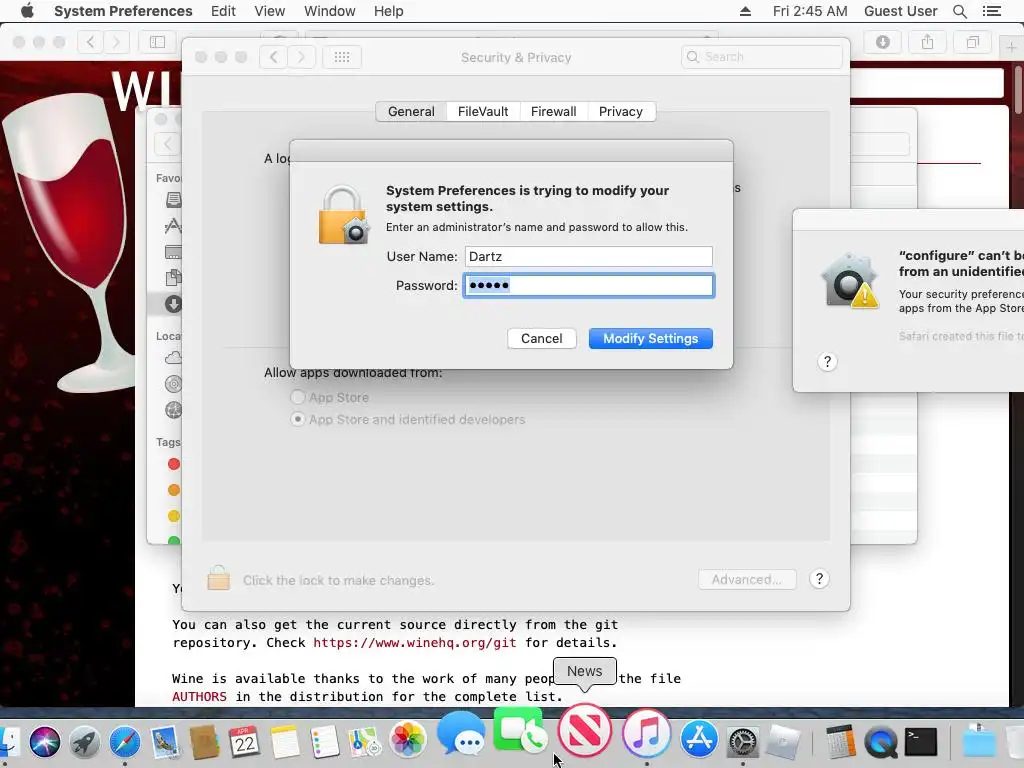Select the red tag in Finder sidebar
The height and width of the screenshot is (768, 1024).
173,464
